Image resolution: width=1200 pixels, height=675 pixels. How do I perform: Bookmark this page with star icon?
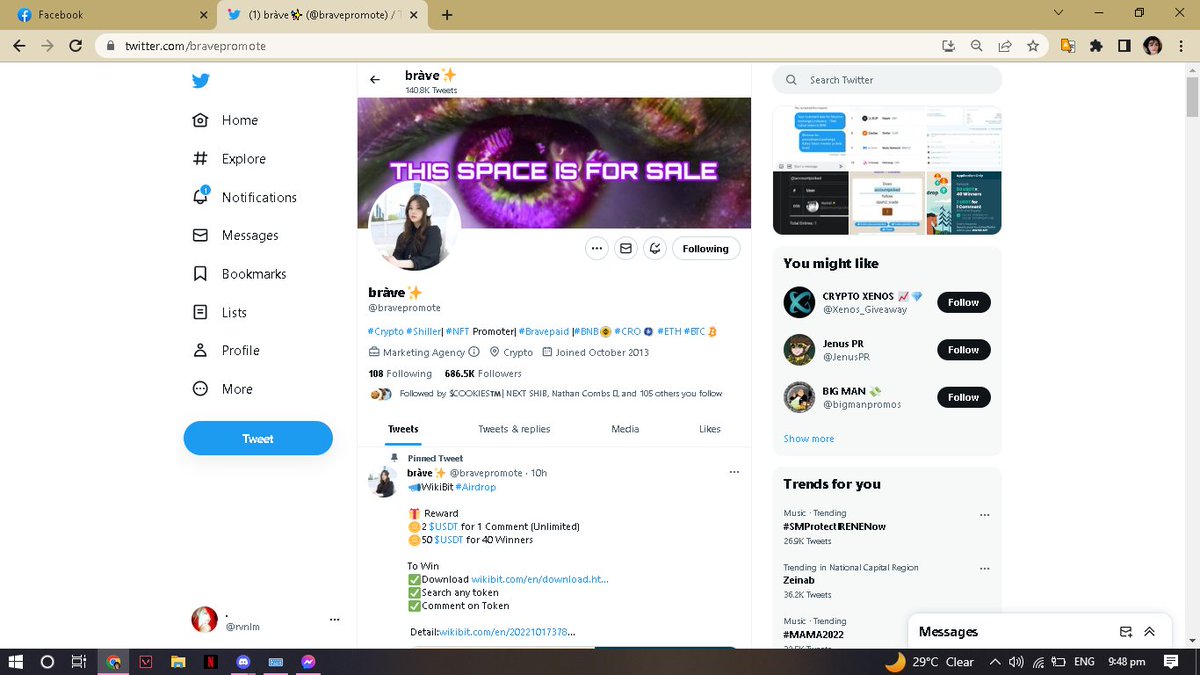point(1033,46)
